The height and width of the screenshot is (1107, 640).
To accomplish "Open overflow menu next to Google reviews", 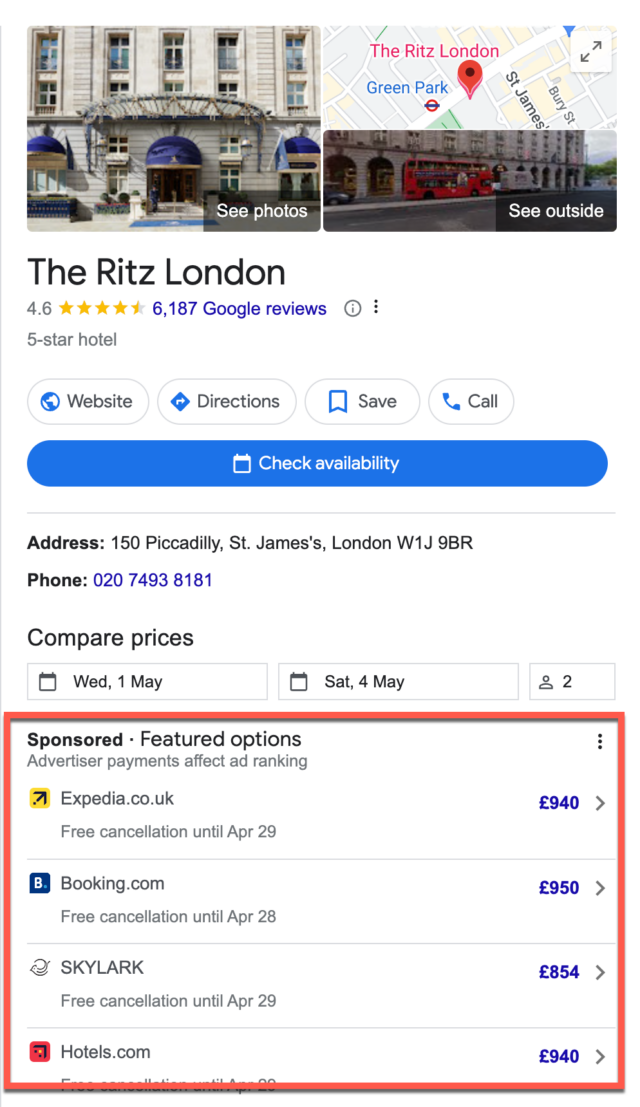I will click(x=376, y=307).
